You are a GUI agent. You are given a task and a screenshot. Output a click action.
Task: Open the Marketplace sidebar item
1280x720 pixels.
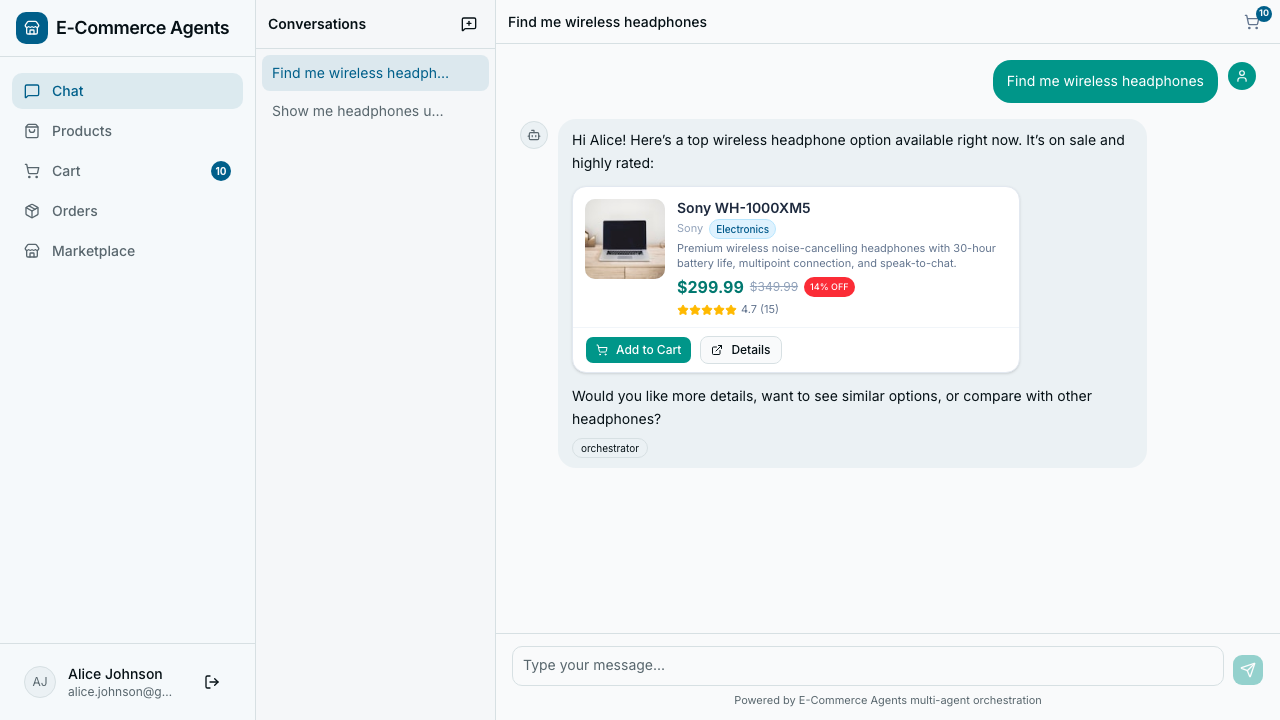click(x=127, y=251)
